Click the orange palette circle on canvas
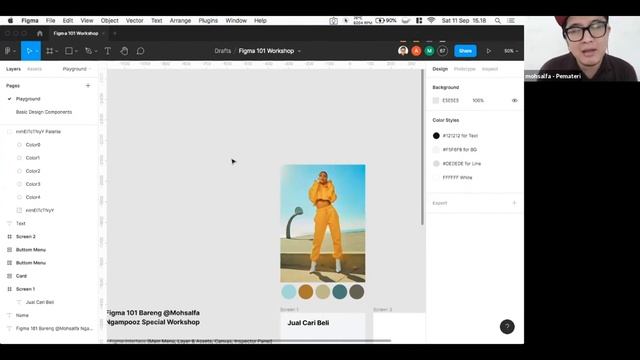 coord(306,292)
